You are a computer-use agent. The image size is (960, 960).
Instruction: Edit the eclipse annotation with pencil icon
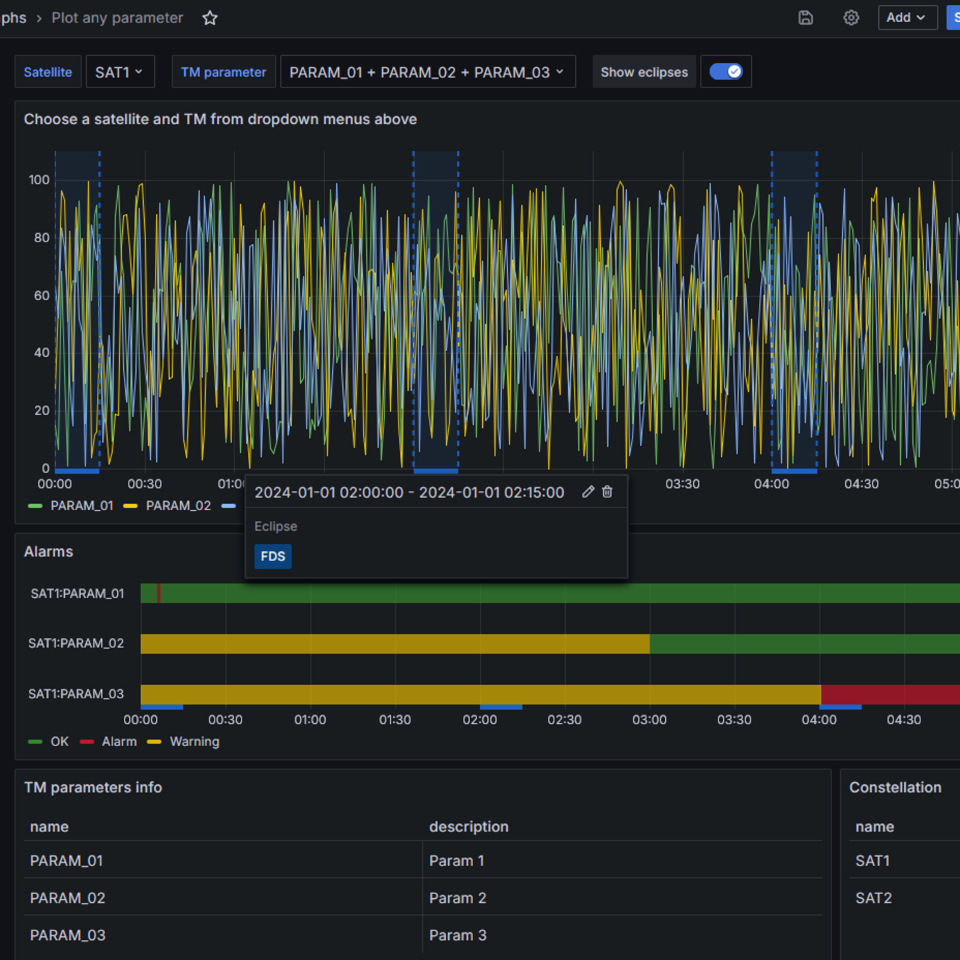tap(588, 492)
